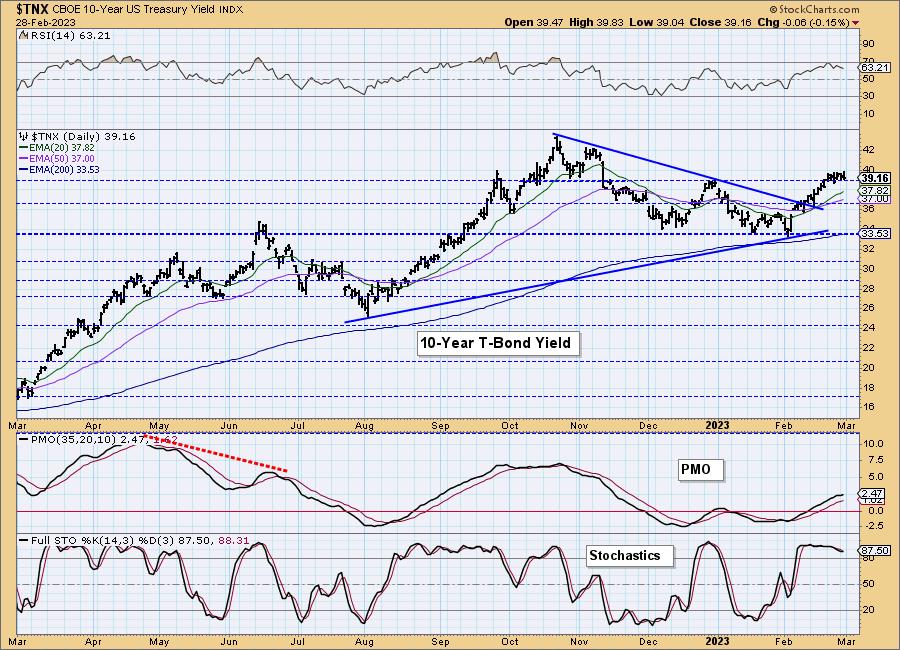Click the EMA(200) 33.53 legend entry

click(59, 169)
